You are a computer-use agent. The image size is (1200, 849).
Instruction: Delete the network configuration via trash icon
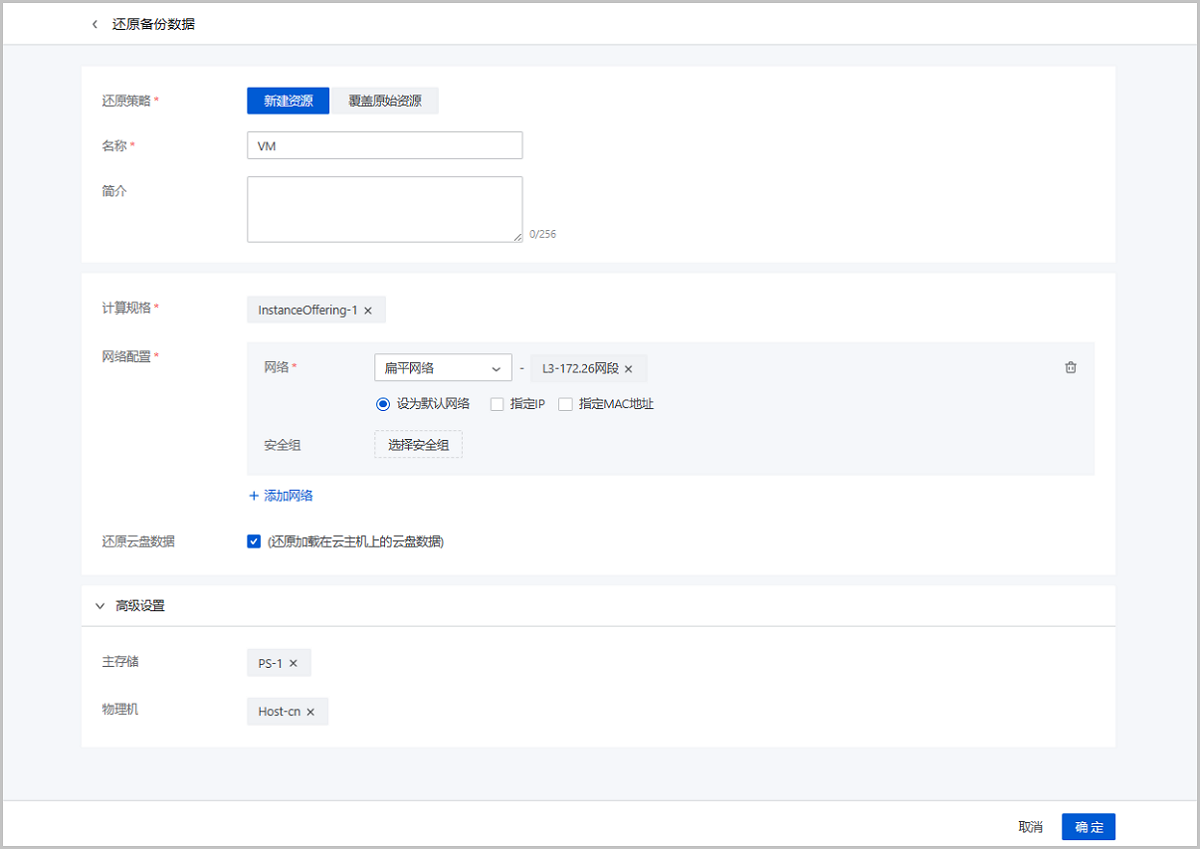click(x=1071, y=368)
